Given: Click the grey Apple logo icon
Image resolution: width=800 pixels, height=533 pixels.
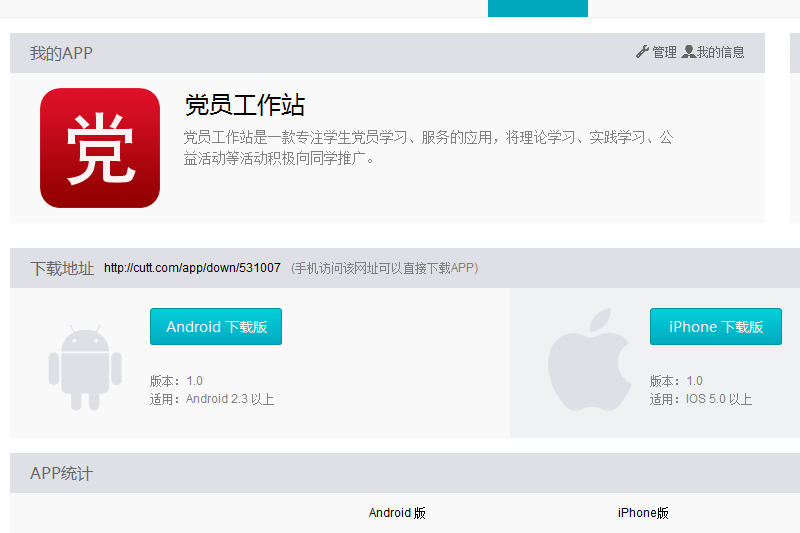Looking at the screenshot, I should pos(590,360).
